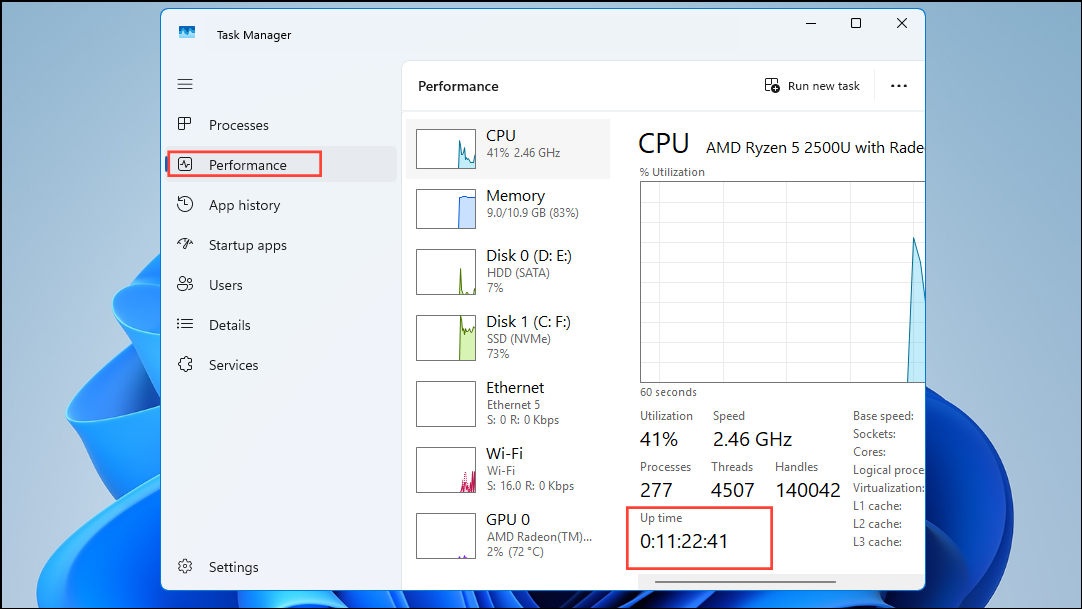Image resolution: width=1082 pixels, height=609 pixels.
Task: Select the Wi-Fi S: 16.0 entry
Action: [509, 470]
